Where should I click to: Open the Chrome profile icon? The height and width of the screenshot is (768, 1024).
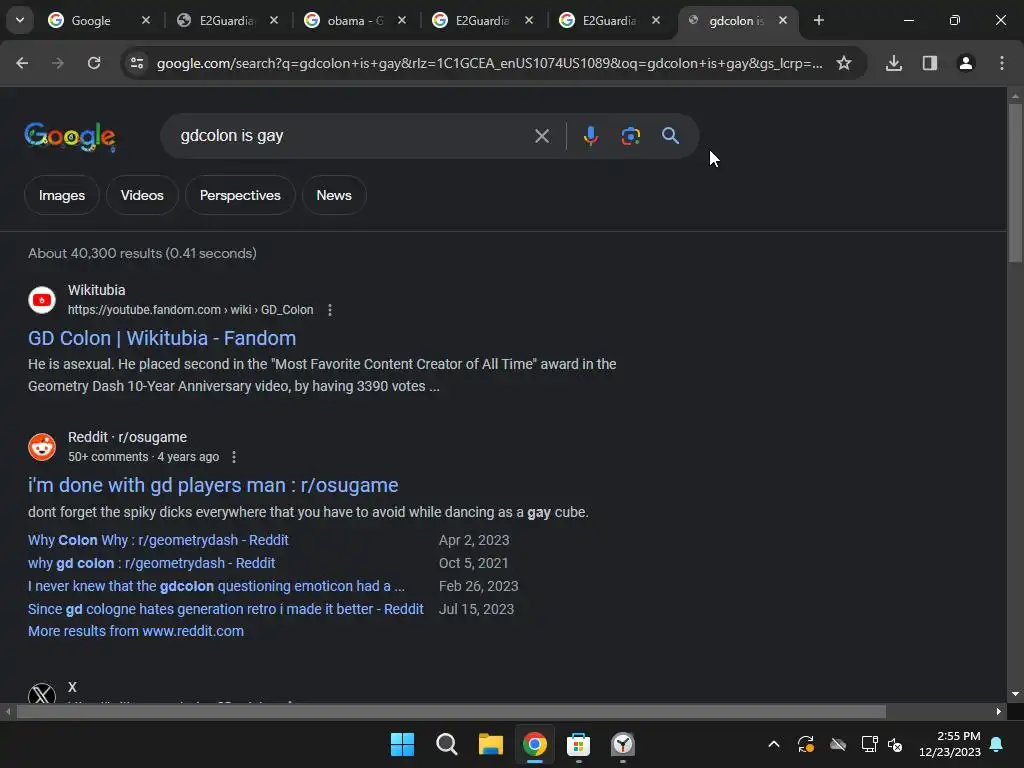tap(966, 63)
